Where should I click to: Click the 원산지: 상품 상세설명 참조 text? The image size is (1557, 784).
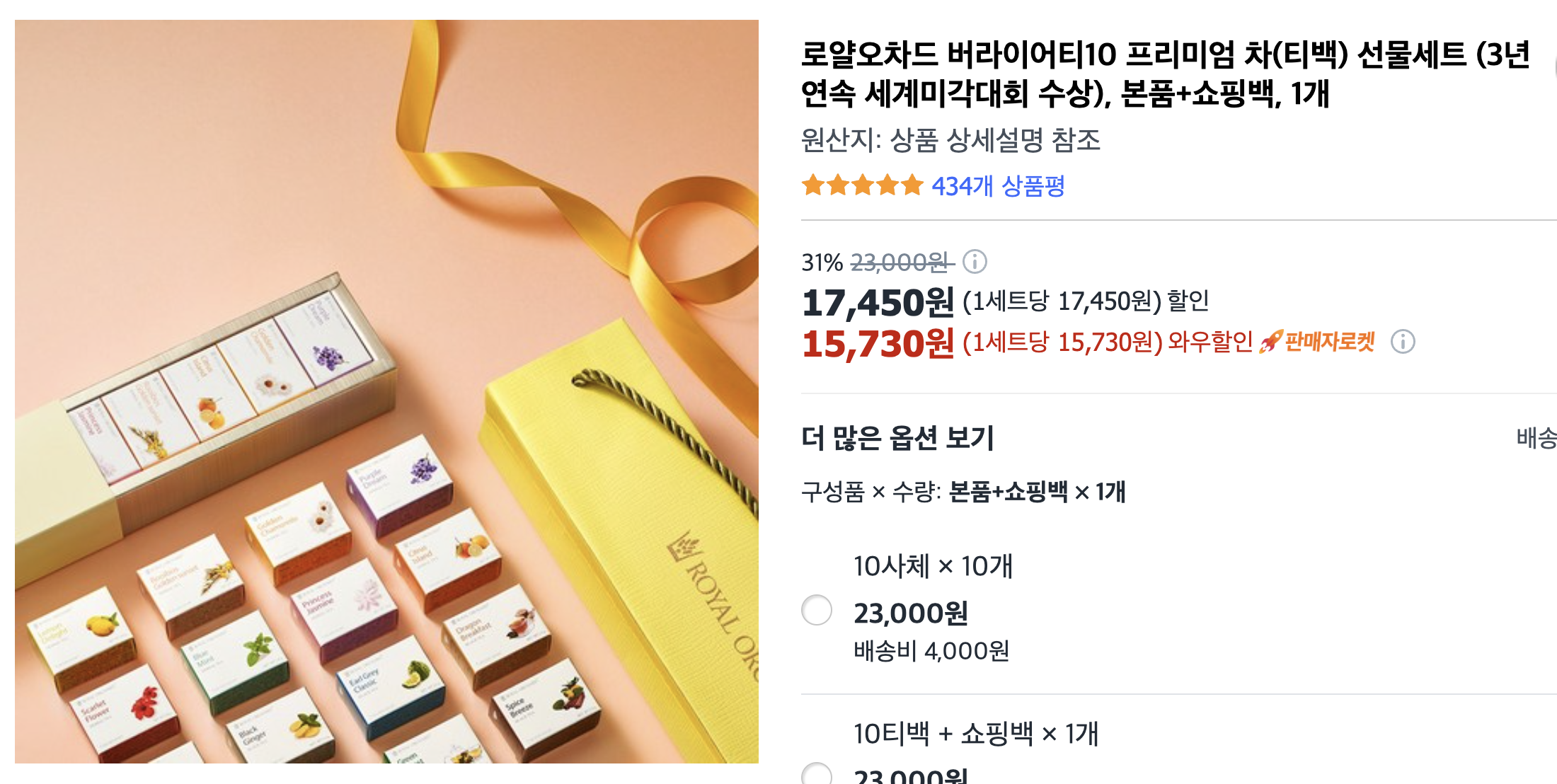coord(950,140)
